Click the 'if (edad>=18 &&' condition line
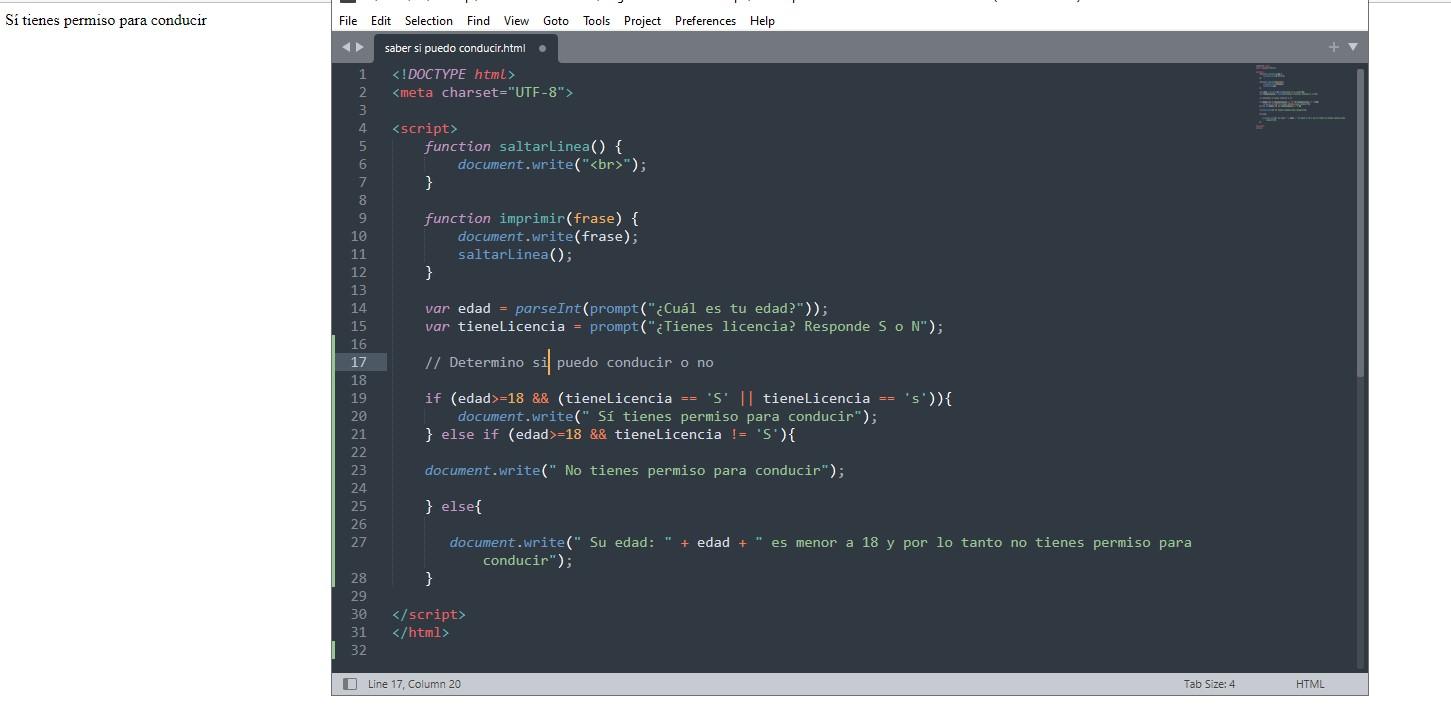The width and height of the screenshot is (1451, 723). point(688,398)
